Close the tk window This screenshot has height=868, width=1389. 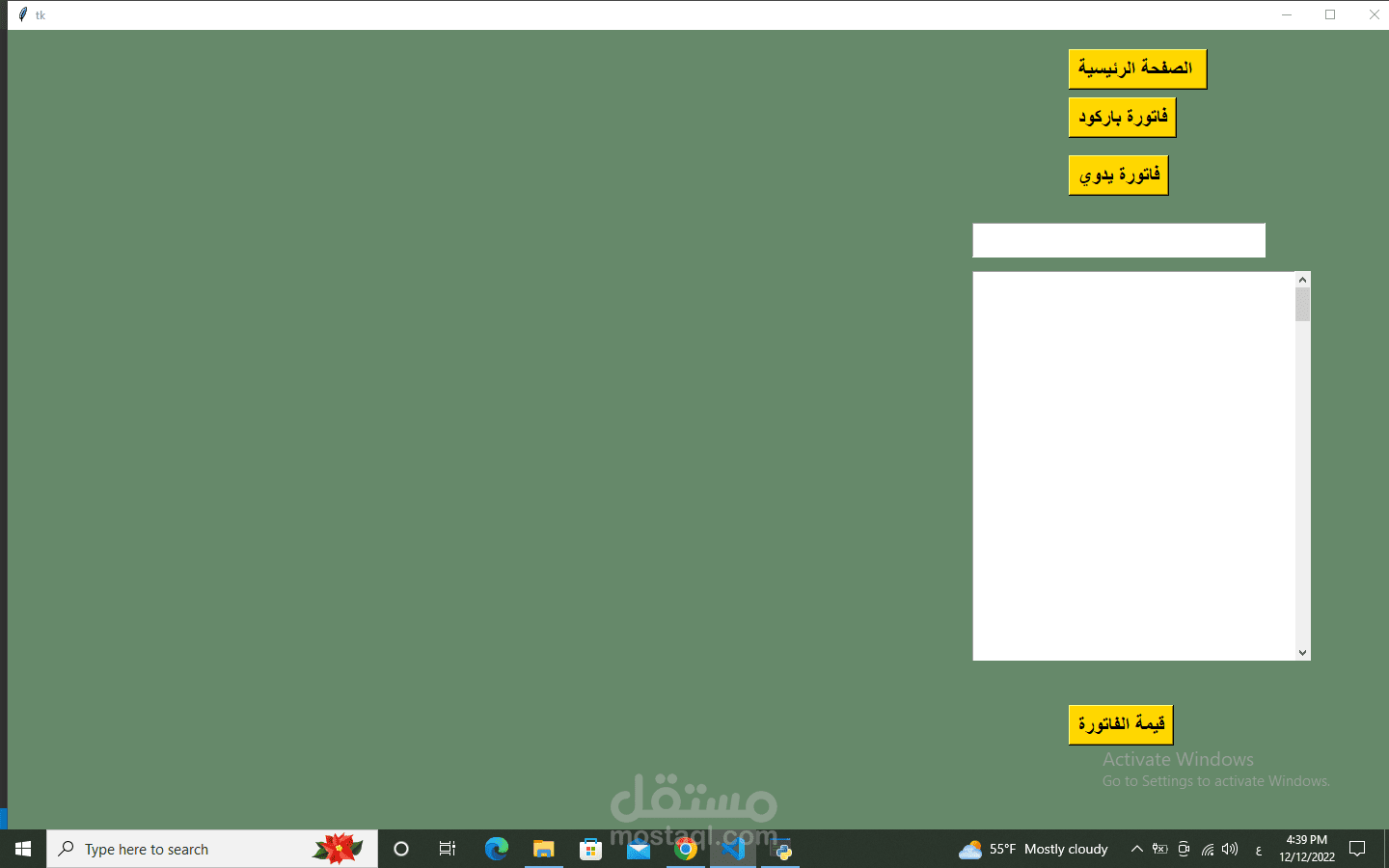pos(1374,14)
